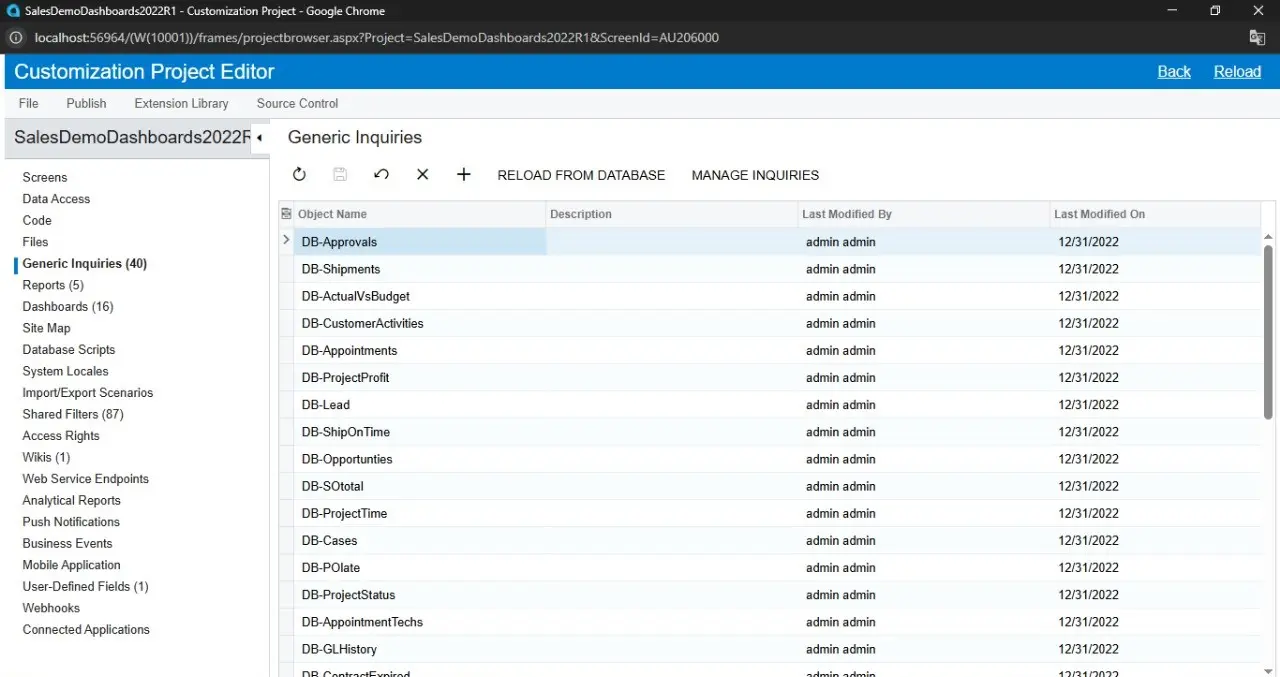Open Analytical Reports node

(71, 500)
